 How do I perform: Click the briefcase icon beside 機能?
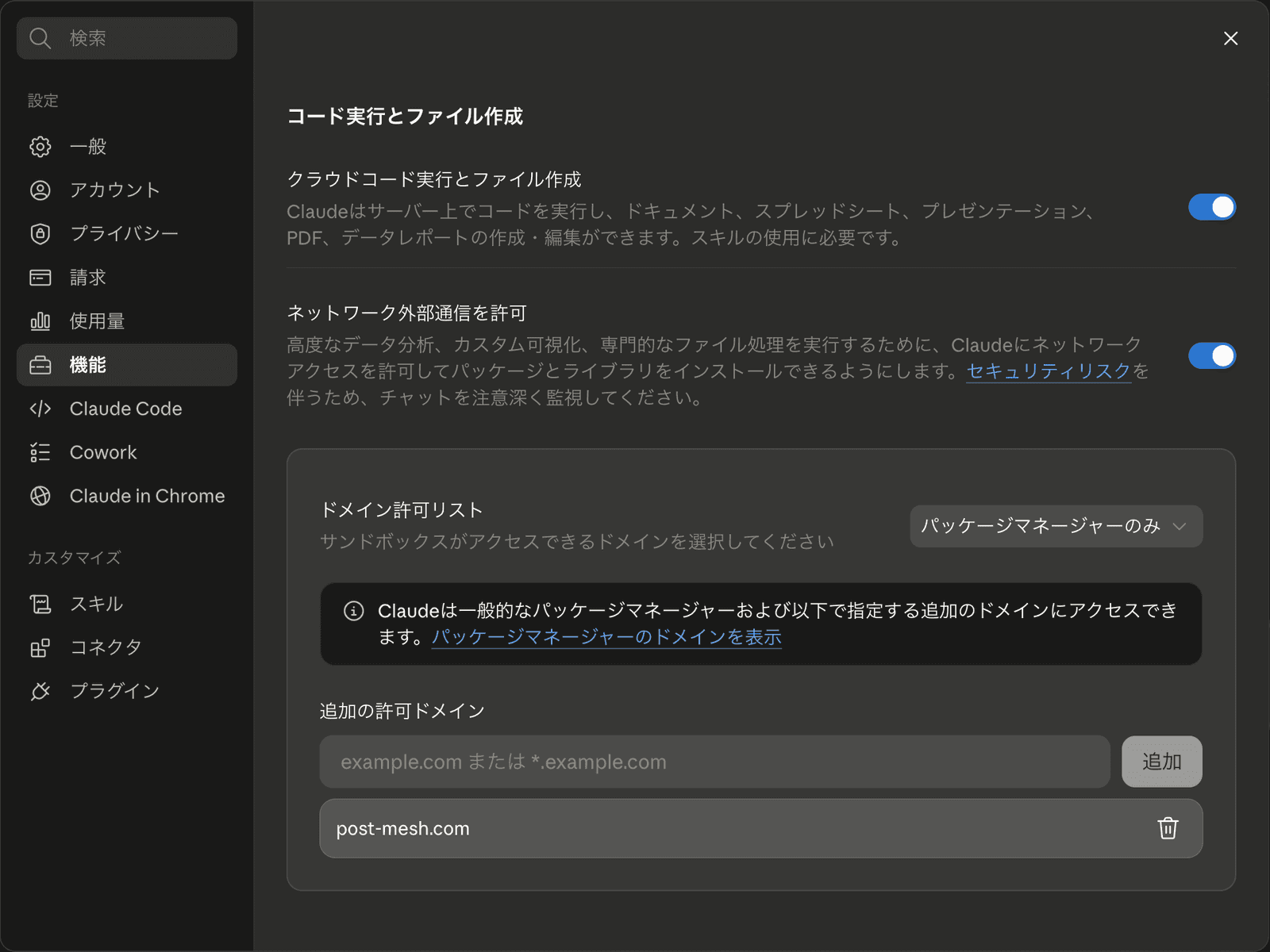tap(40, 365)
